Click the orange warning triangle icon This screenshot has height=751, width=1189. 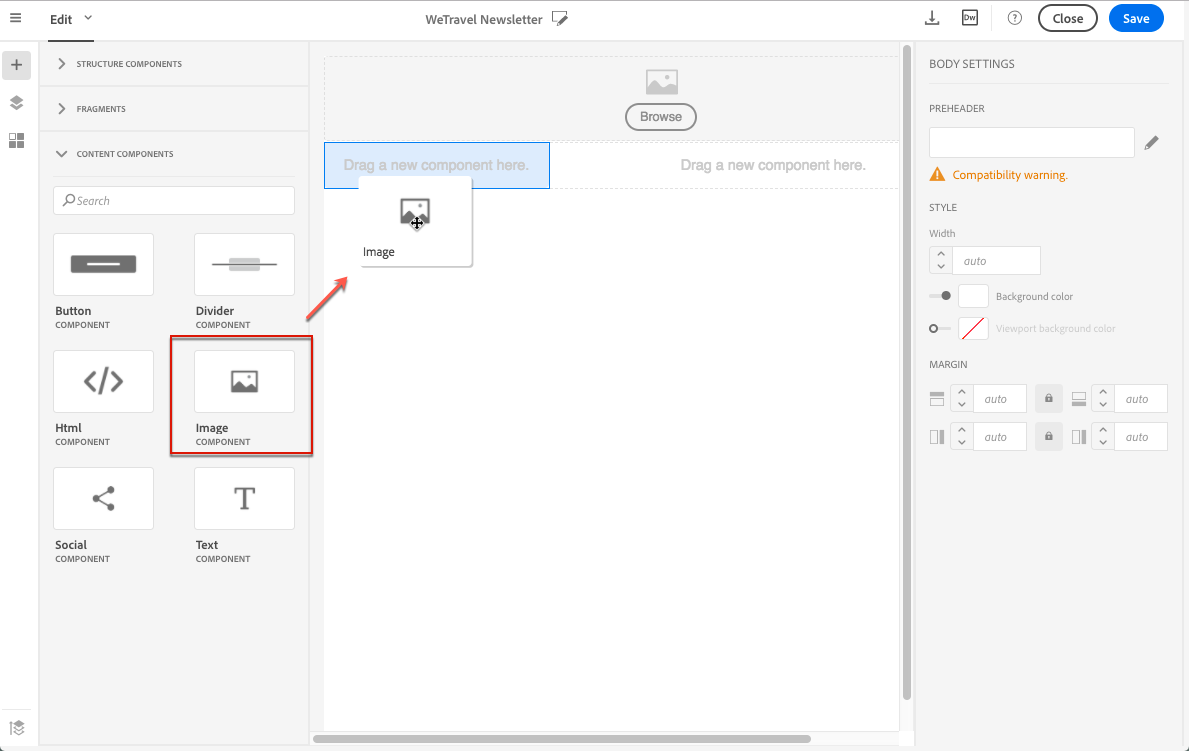(937, 174)
